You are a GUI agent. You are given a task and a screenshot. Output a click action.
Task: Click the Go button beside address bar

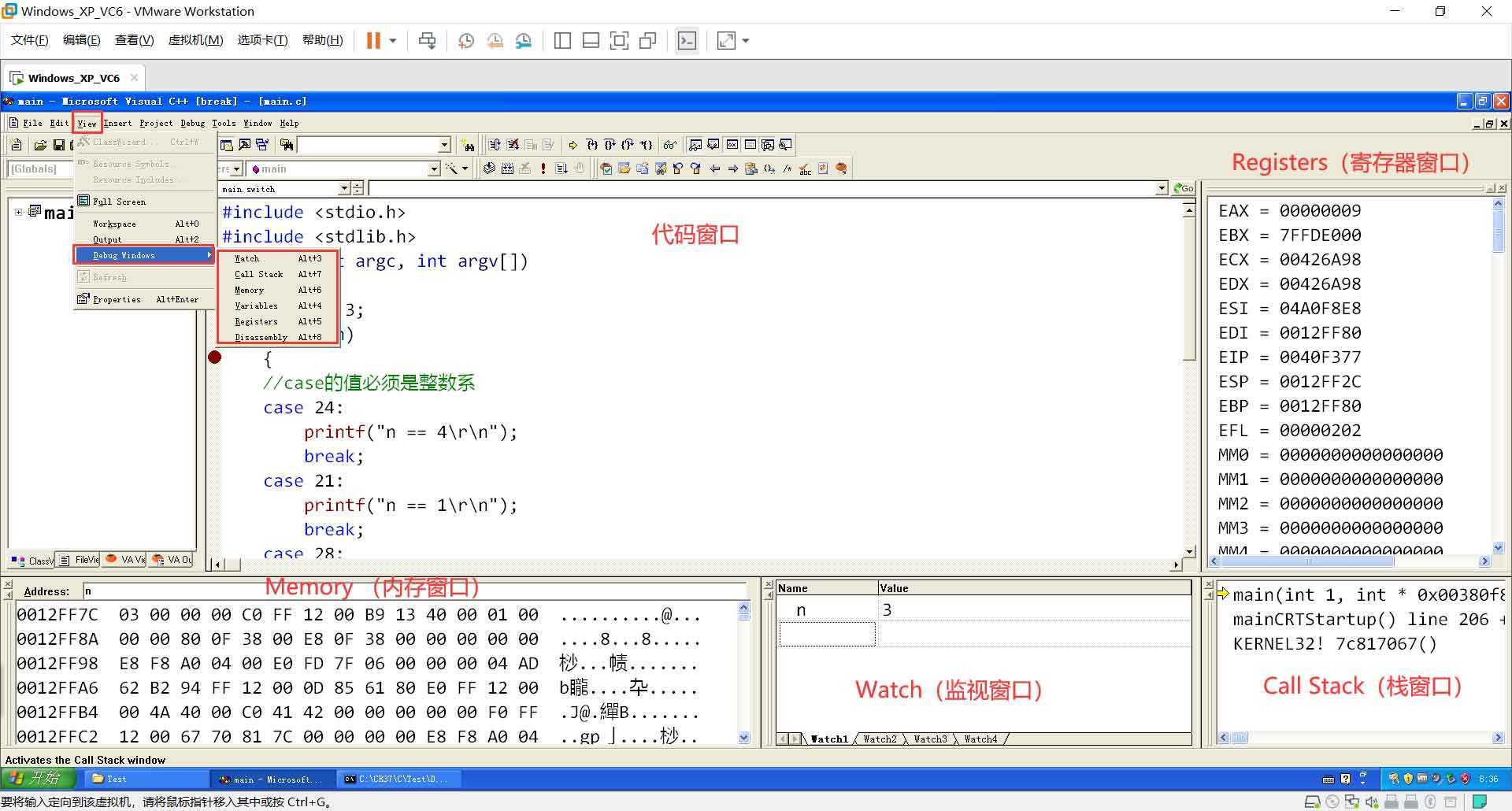tap(1184, 189)
